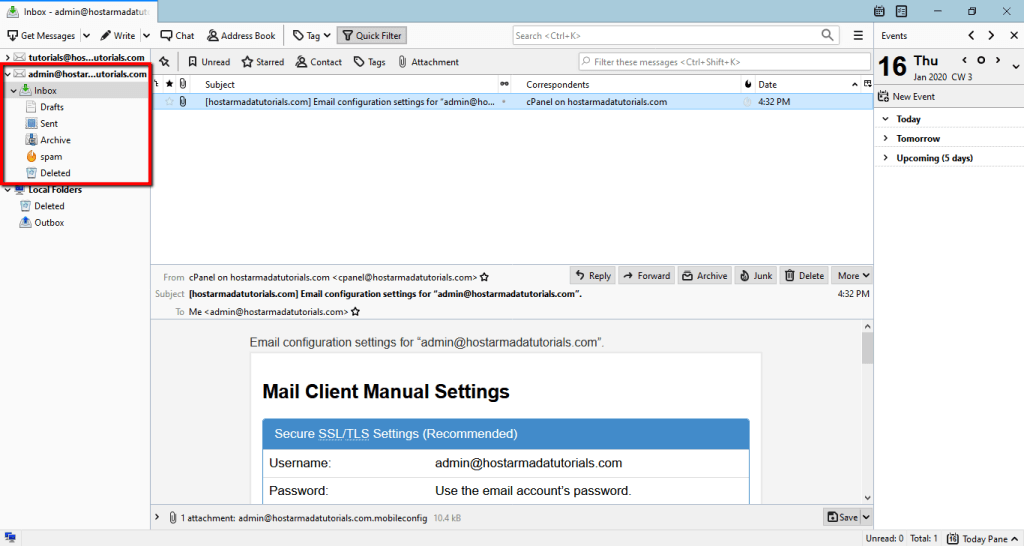
Task: Collapse the Today events section
Action: (x=886, y=120)
